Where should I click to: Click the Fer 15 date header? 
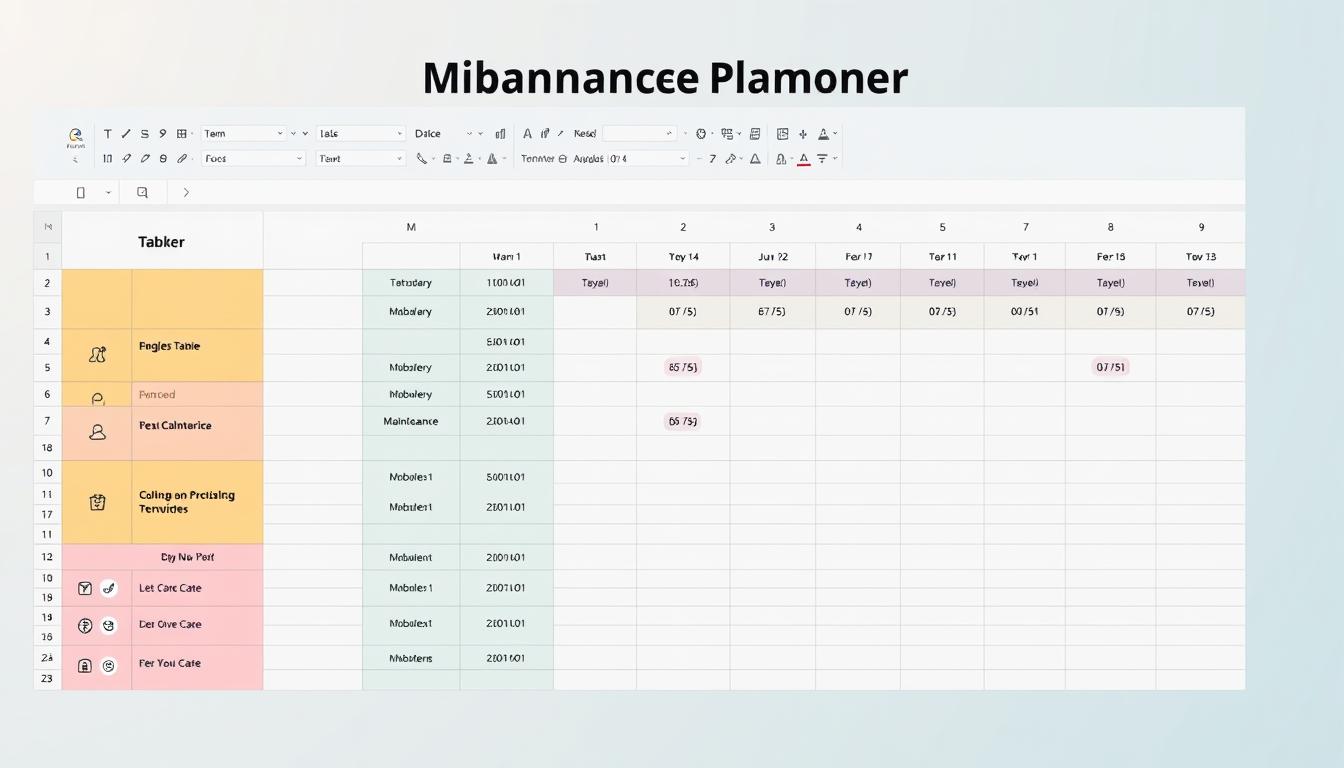1111,257
